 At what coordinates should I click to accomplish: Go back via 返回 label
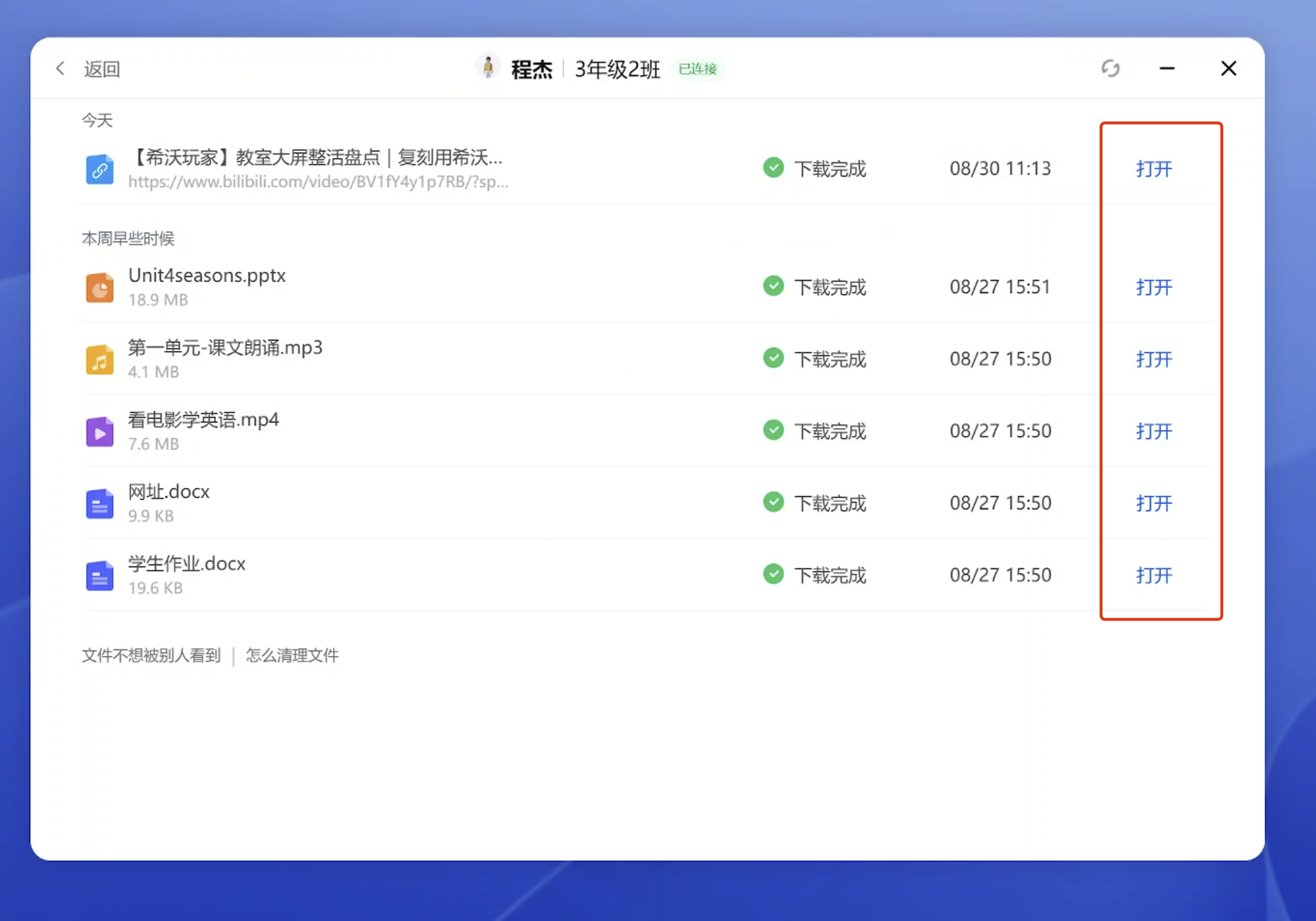pos(102,69)
